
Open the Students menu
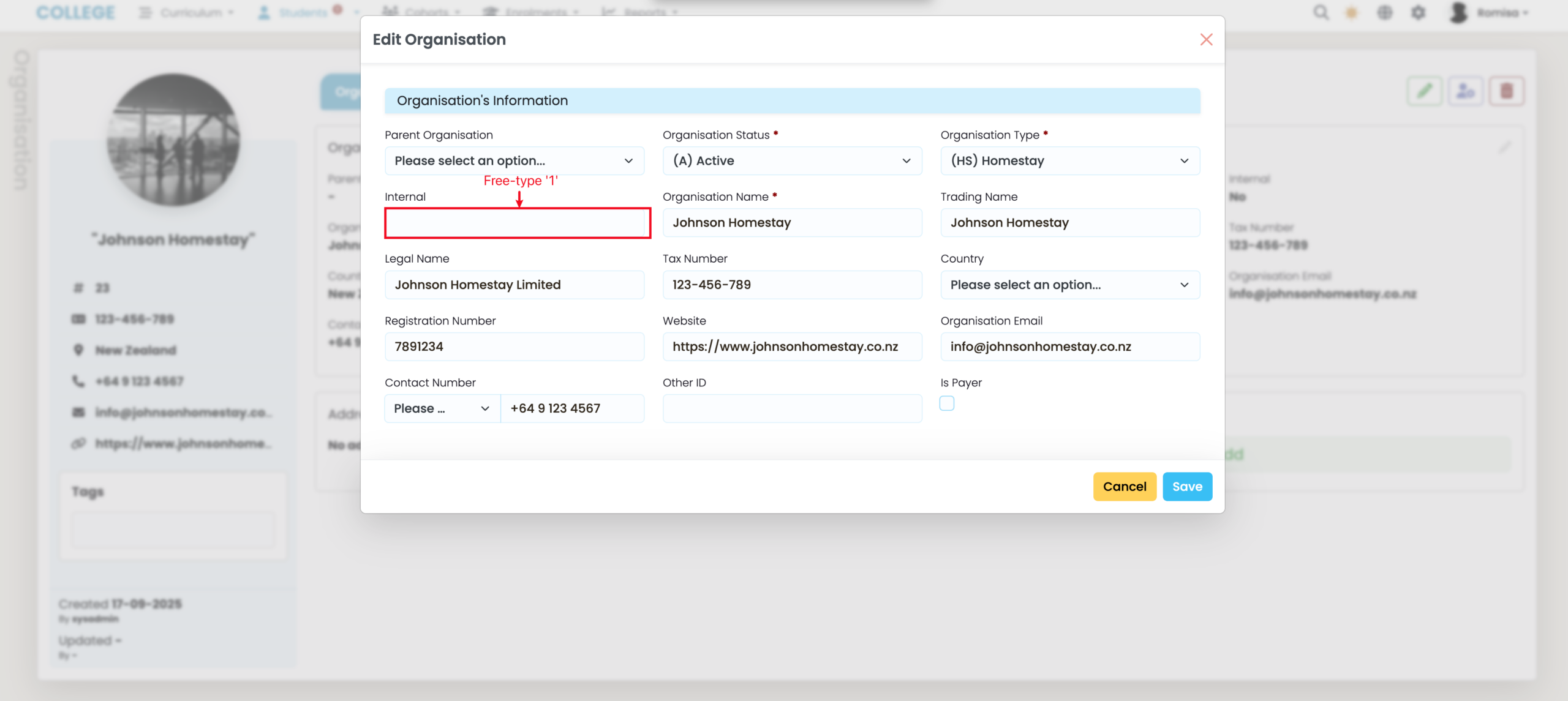(303, 12)
